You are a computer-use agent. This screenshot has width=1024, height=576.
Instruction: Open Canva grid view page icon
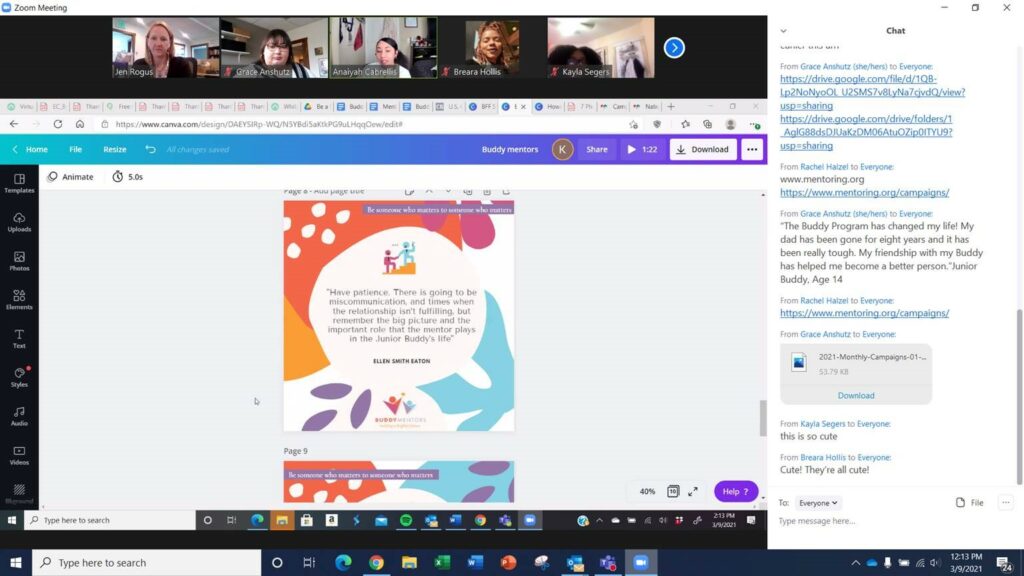[673, 491]
